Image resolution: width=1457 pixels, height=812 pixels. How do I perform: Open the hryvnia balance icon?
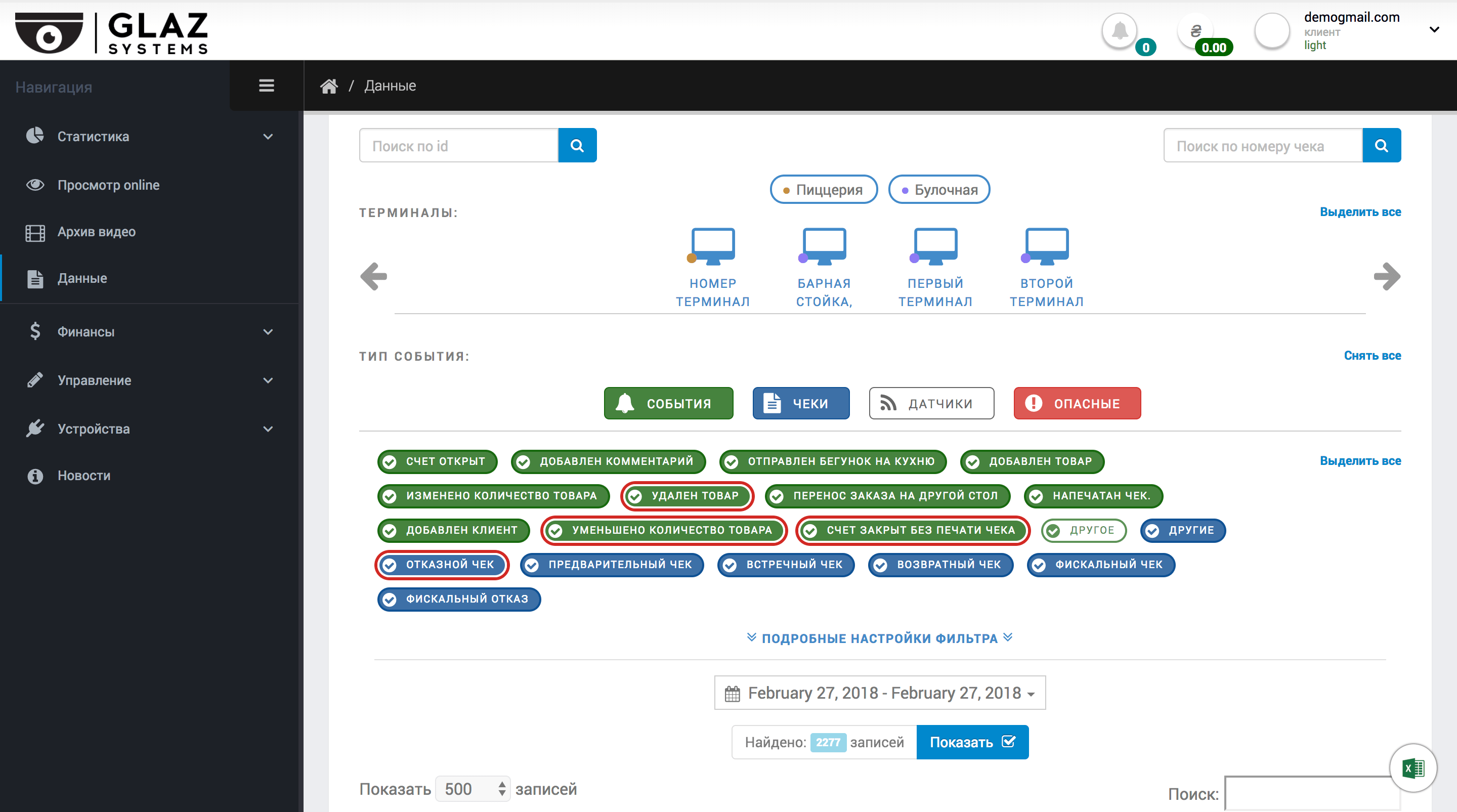[1195, 30]
